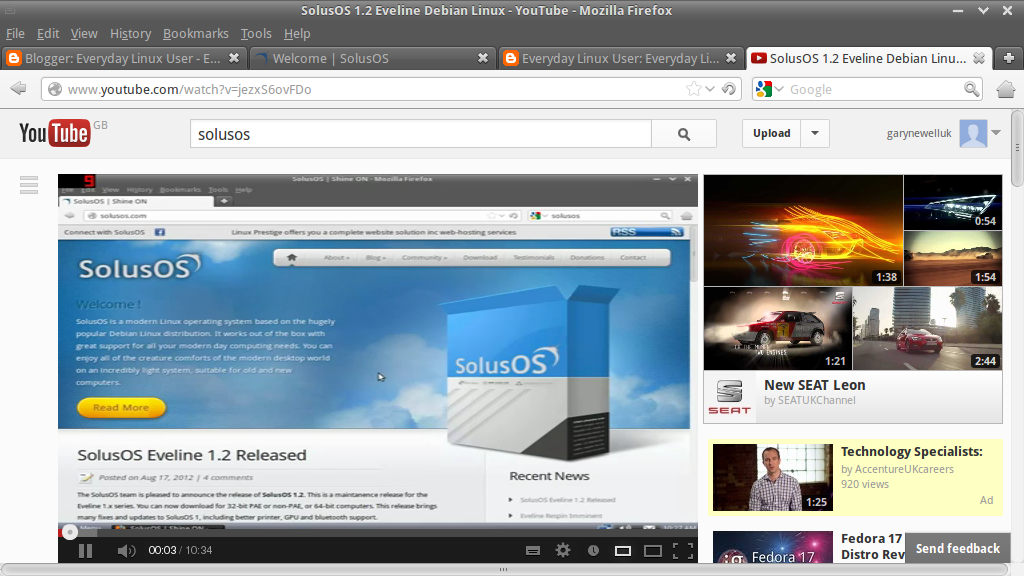Open the 1:54 video thumbnail
Viewport: 1024px width, 576px height.
[953, 258]
